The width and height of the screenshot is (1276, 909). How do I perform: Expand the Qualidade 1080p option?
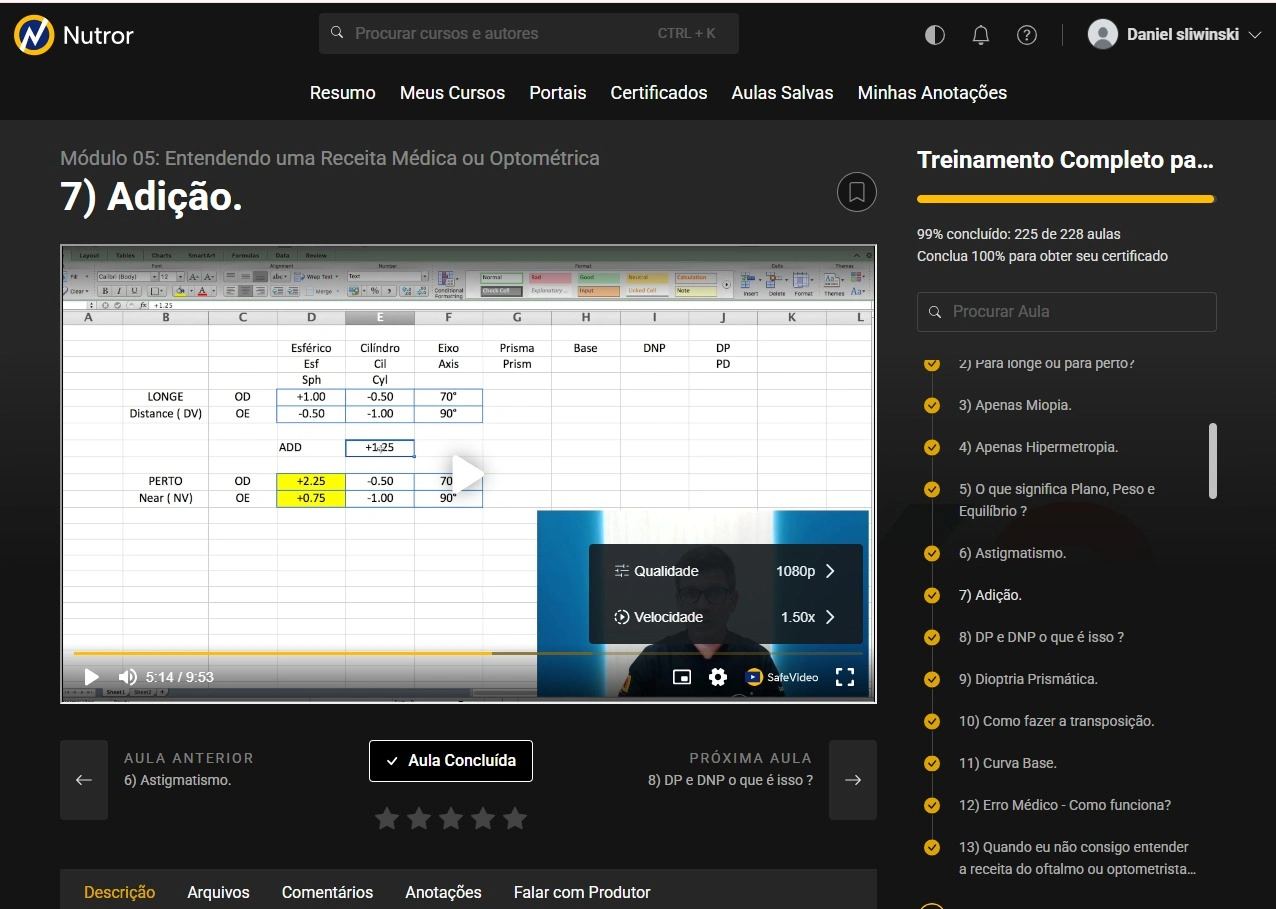(725, 571)
